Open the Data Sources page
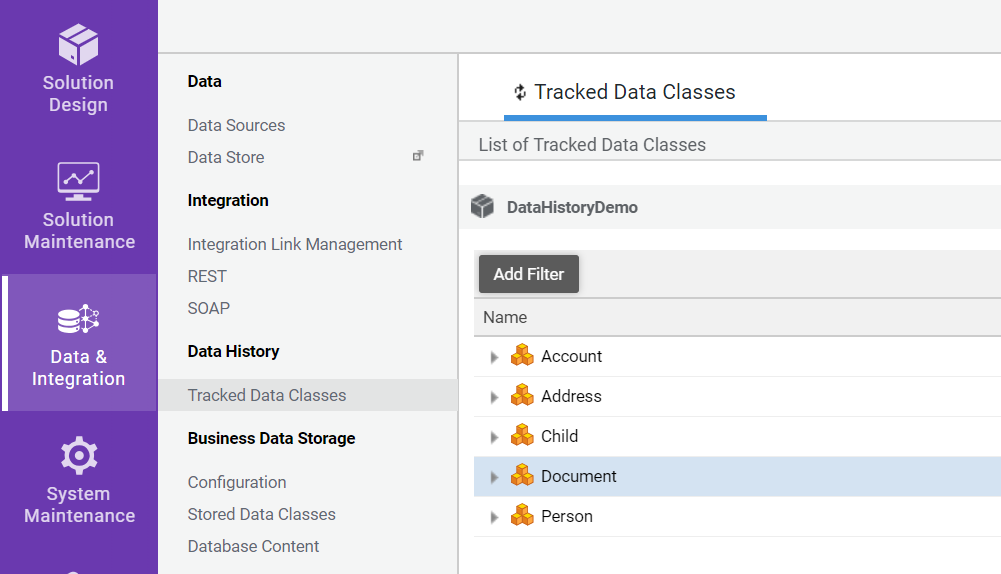Image resolution: width=1001 pixels, height=574 pixels. pos(237,125)
